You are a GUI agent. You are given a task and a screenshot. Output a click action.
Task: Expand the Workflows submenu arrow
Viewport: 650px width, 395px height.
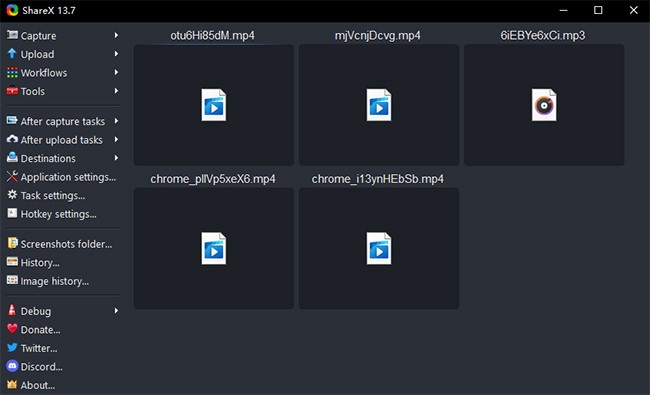(116, 72)
